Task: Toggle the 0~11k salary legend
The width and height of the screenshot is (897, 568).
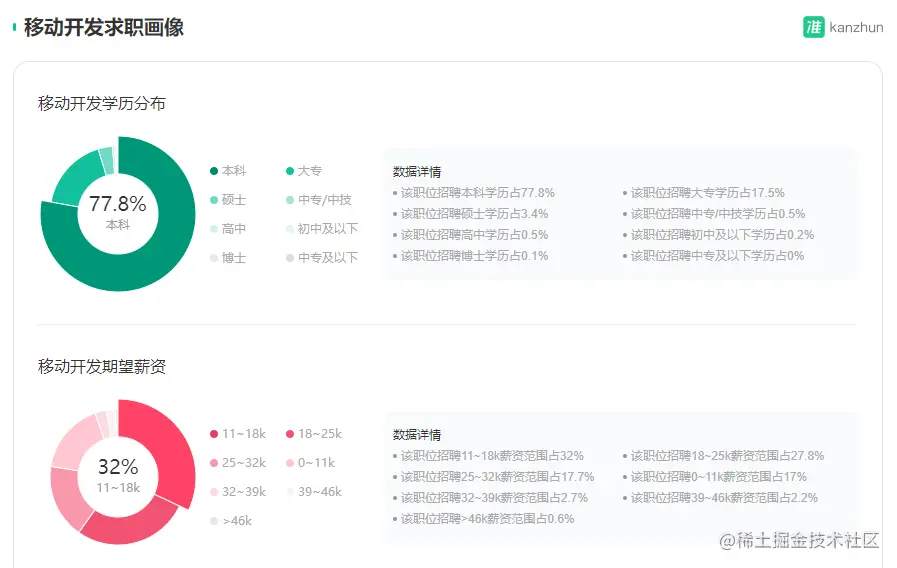Action: 310,463
